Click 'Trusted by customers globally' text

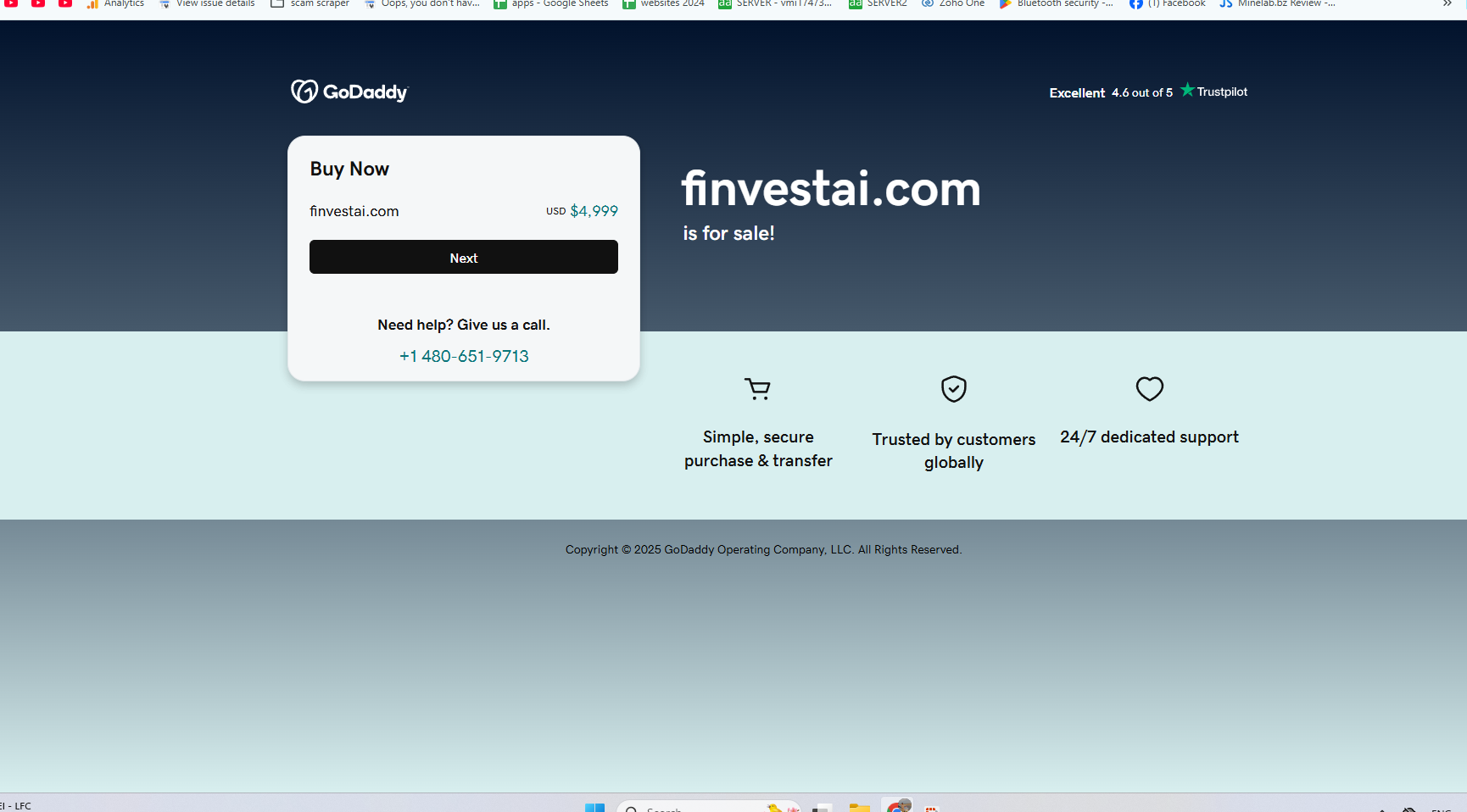pyautogui.click(x=954, y=451)
